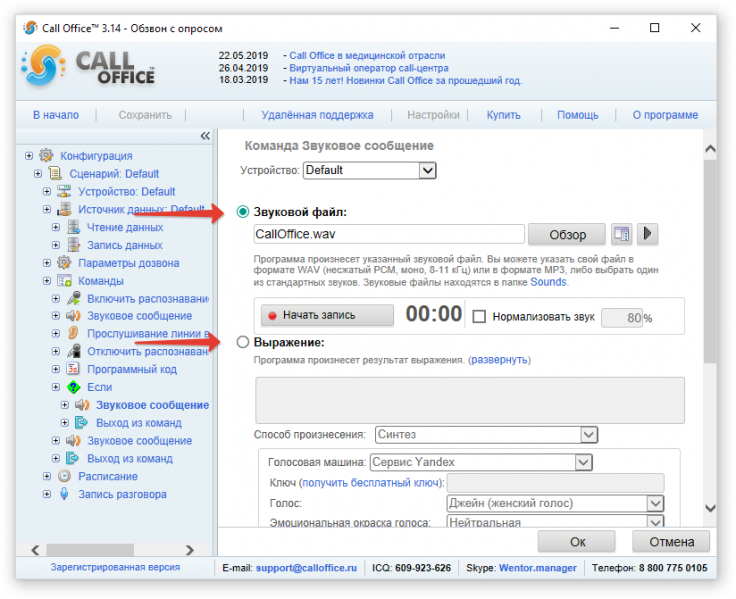Open the Помощь menu item
Image resolution: width=736 pixels, height=599 pixels.
577,115
